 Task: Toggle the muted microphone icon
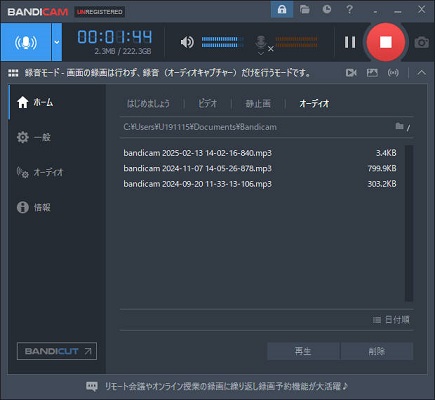[261, 43]
